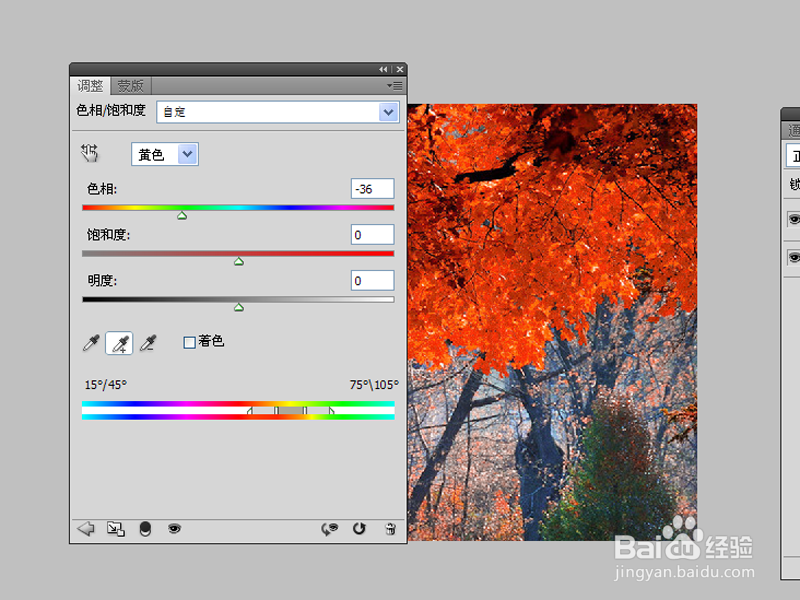Delete this adjustment layer trash icon

tap(390, 529)
